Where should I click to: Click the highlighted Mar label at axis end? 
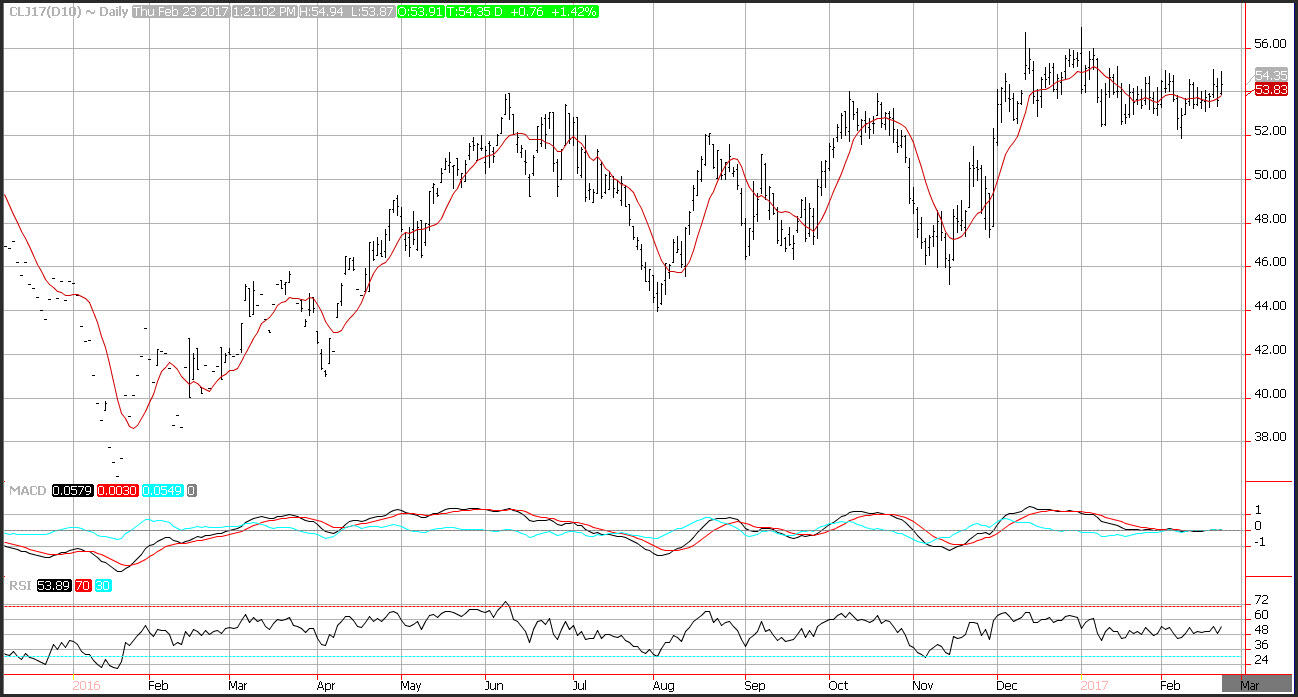coord(1249,686)
